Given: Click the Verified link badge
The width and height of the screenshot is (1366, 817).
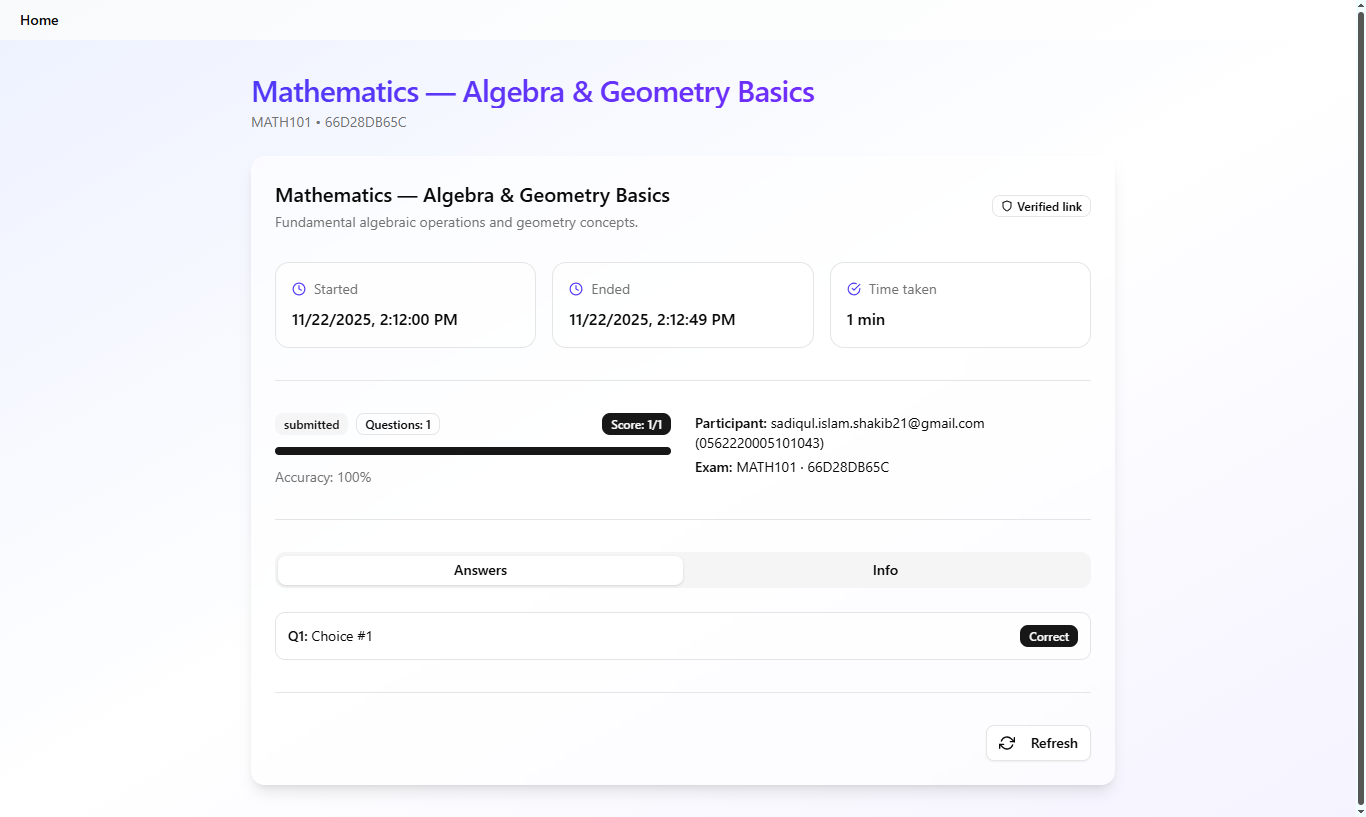Looking at the screenshot, I should 1041,207.
